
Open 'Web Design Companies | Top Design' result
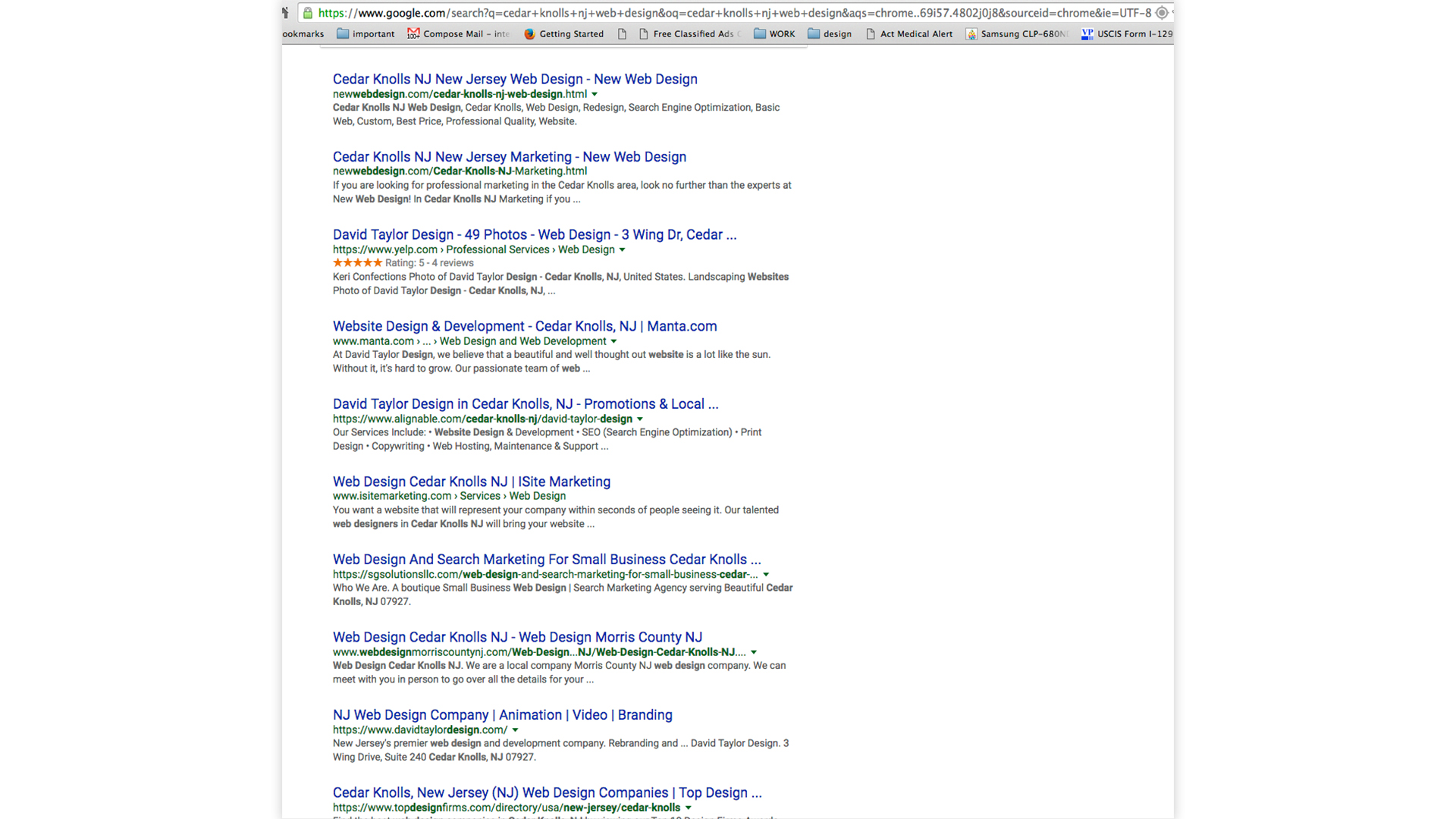point(548,792)
